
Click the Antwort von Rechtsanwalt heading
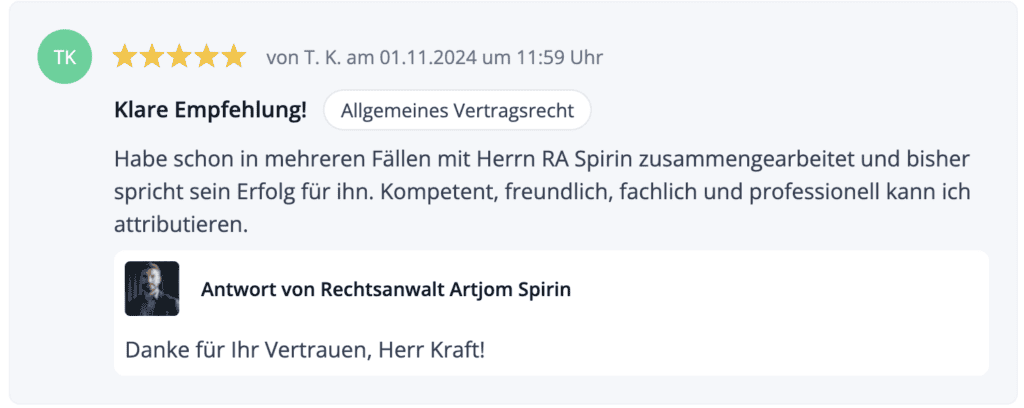coord(323,289)
